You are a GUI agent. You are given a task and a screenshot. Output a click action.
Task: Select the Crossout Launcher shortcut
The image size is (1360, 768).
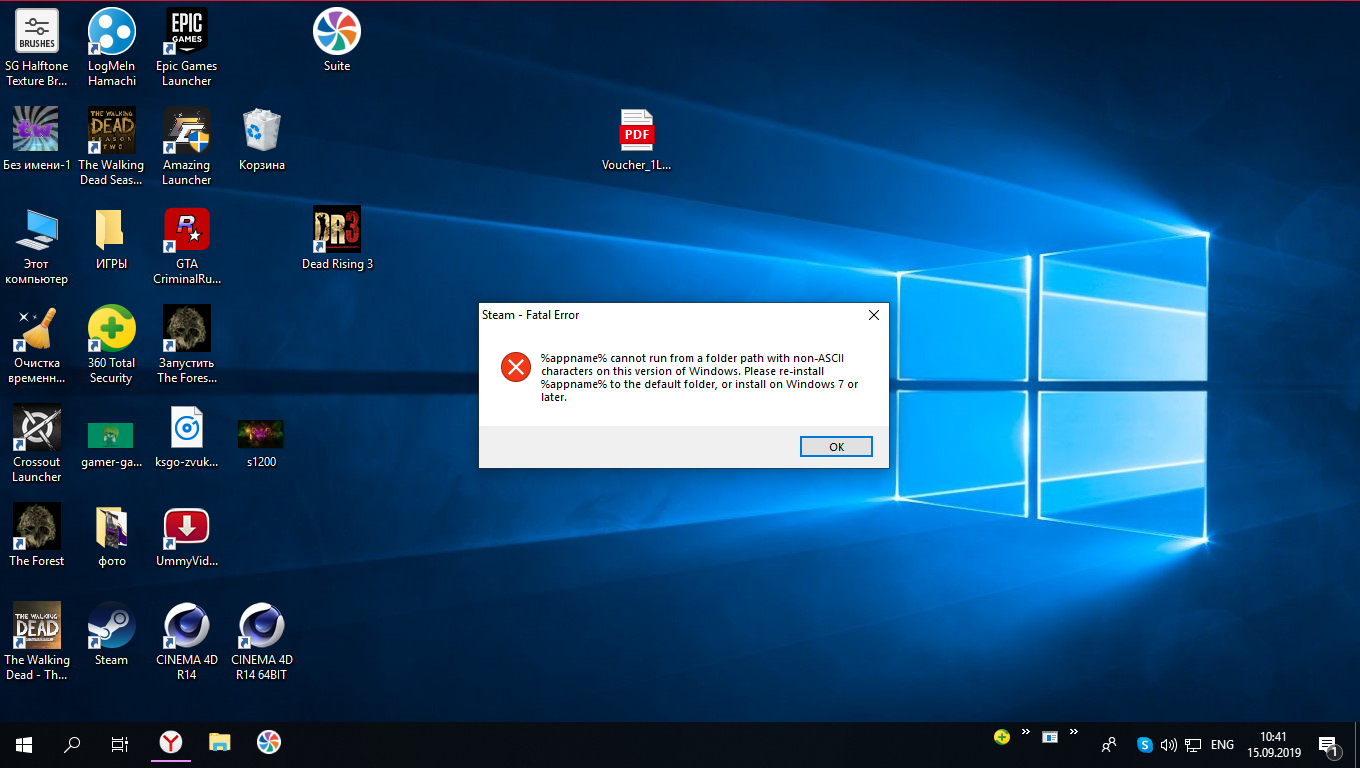(37, 443)
